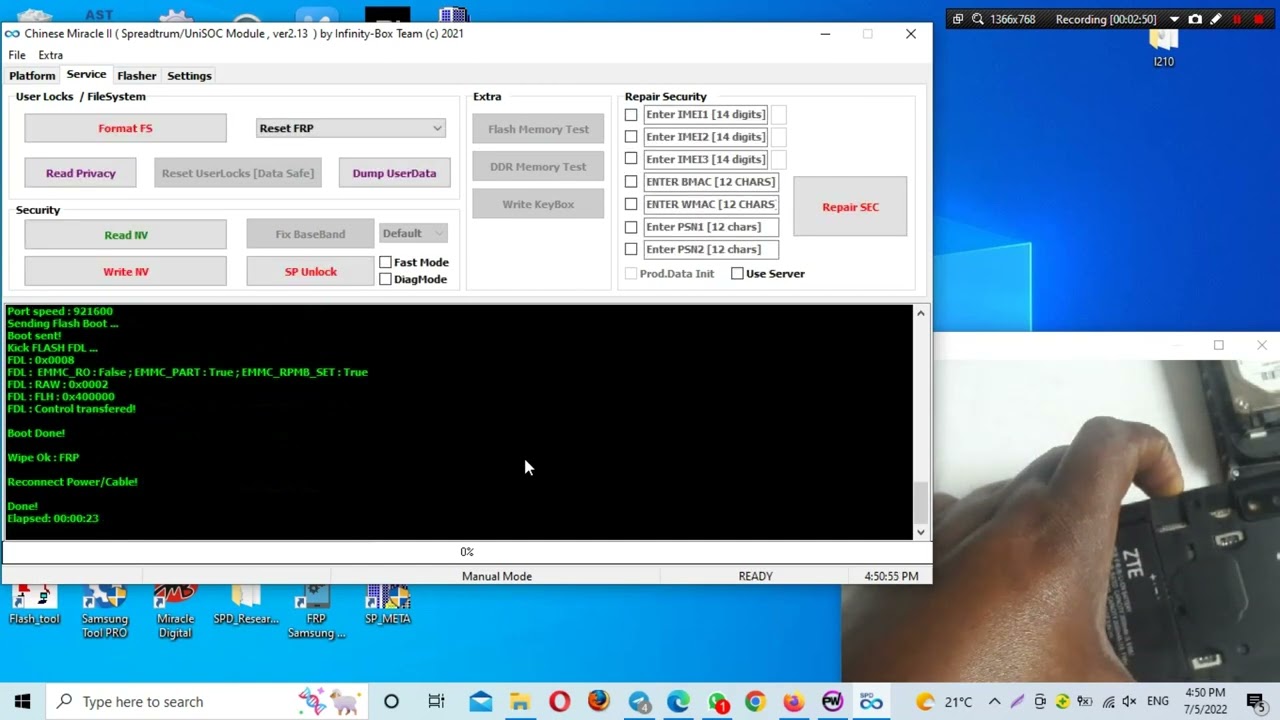The height and width of the screenshot is (720, 1280).
Task: Click inside the Enter IMEI1 input field
Action: click(x=705, y=114)
